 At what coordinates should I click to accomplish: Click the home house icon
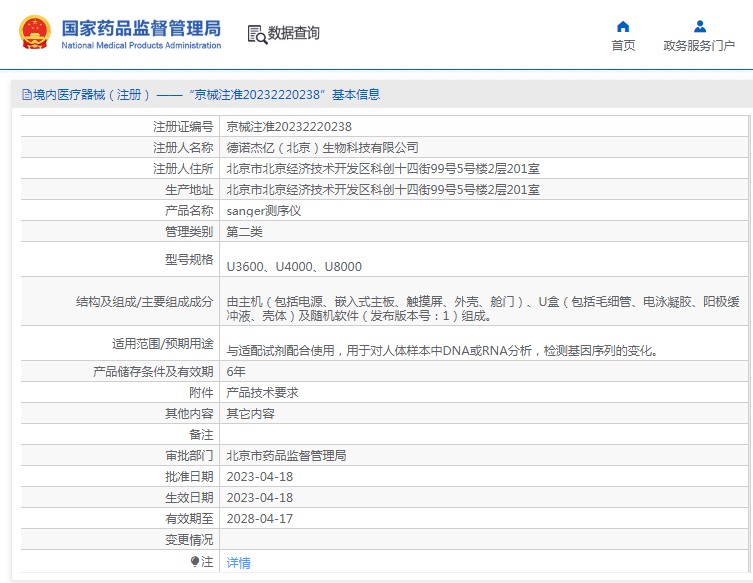pyautogui.click(x=623, y=27)
